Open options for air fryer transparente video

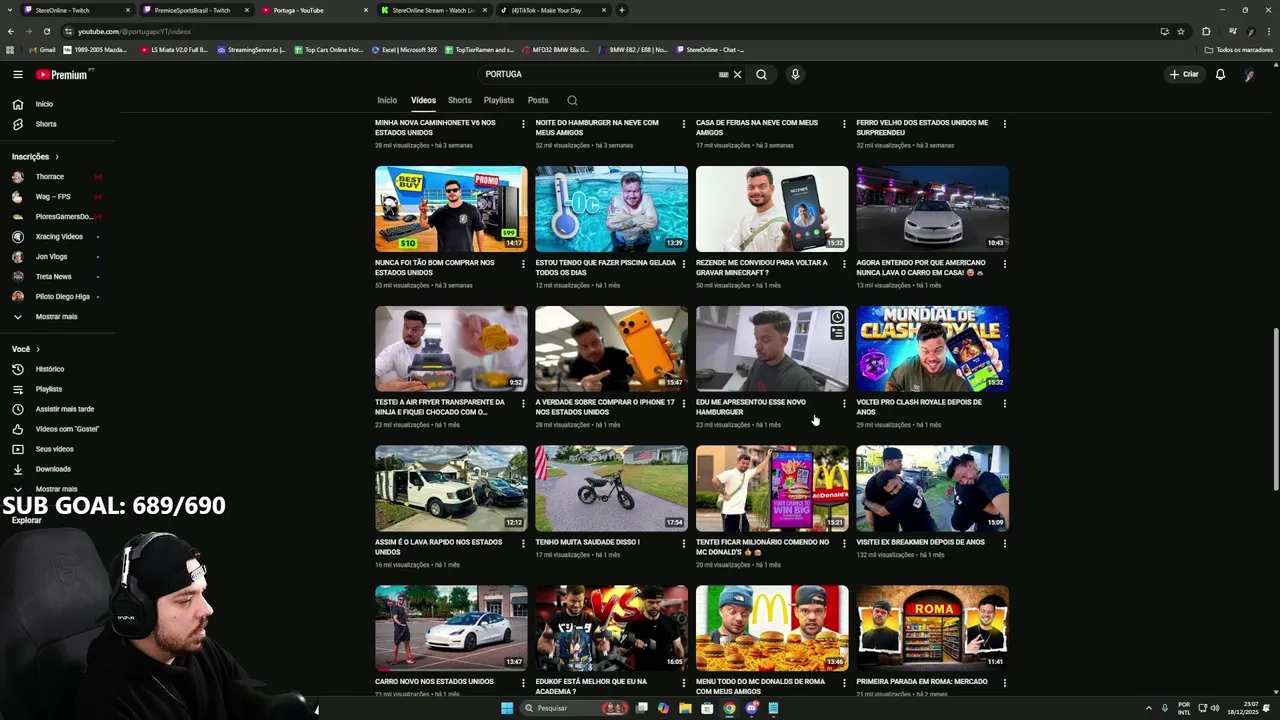[523, 404]
